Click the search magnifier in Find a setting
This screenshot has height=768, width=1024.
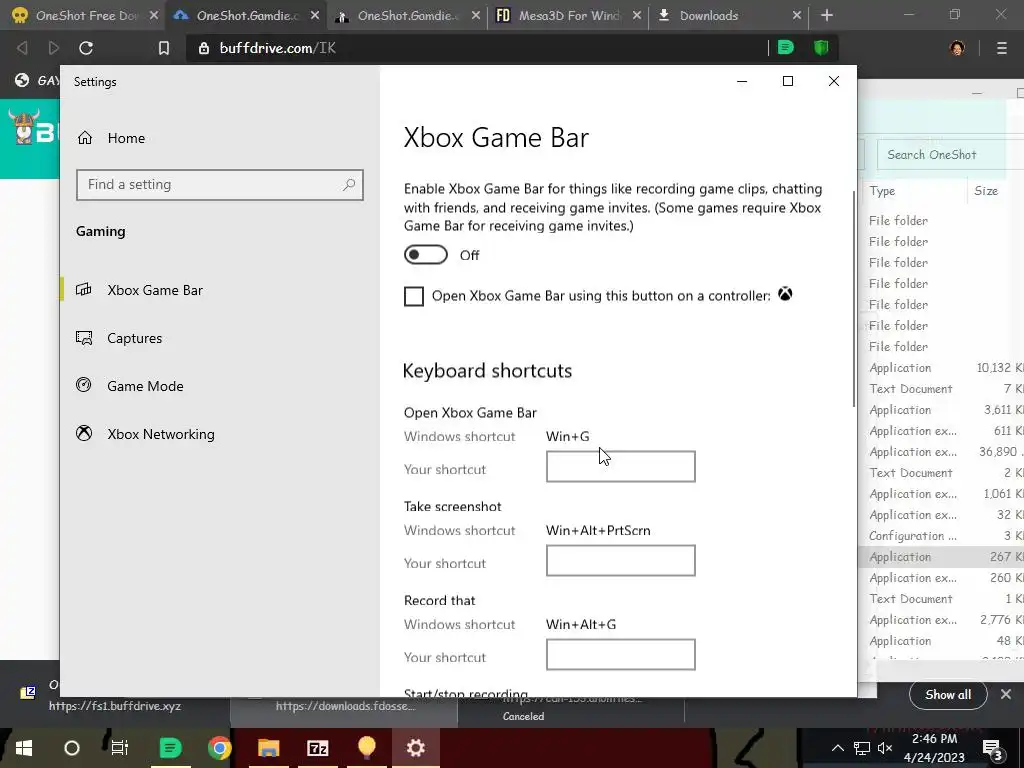coord(349,185)
